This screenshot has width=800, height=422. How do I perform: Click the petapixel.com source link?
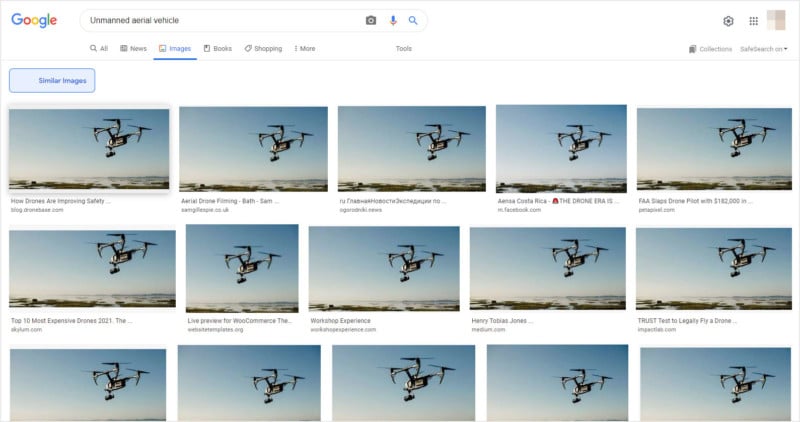pyautogui.click(x=657, y=210)
